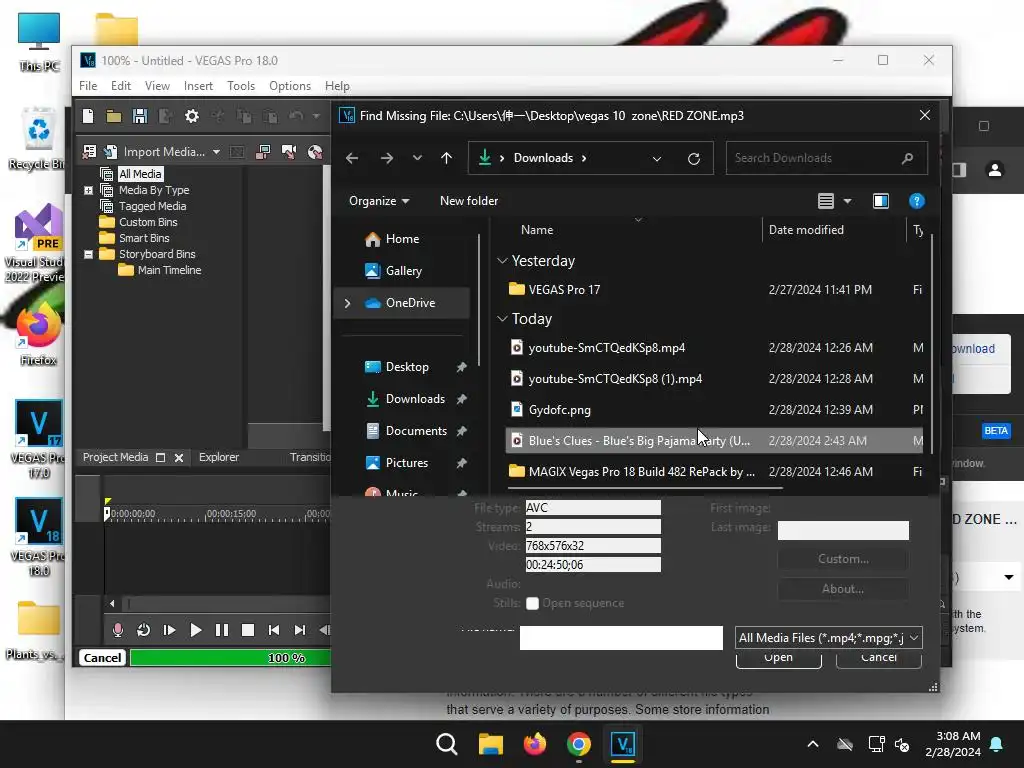Close the Project Media tab
Image resolution: width=1024 pixels, height=768 pixels.
point(179,458)
